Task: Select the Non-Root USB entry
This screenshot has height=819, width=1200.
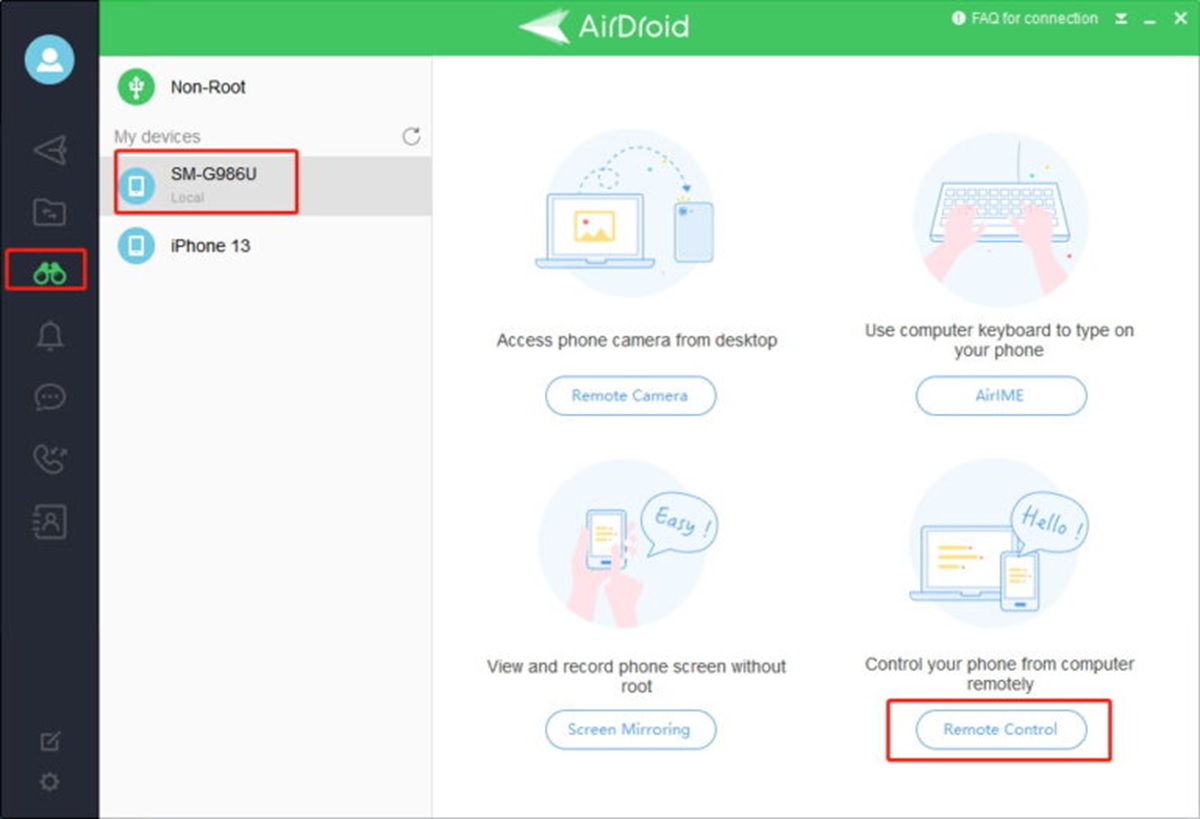Action: click(207, 87)
